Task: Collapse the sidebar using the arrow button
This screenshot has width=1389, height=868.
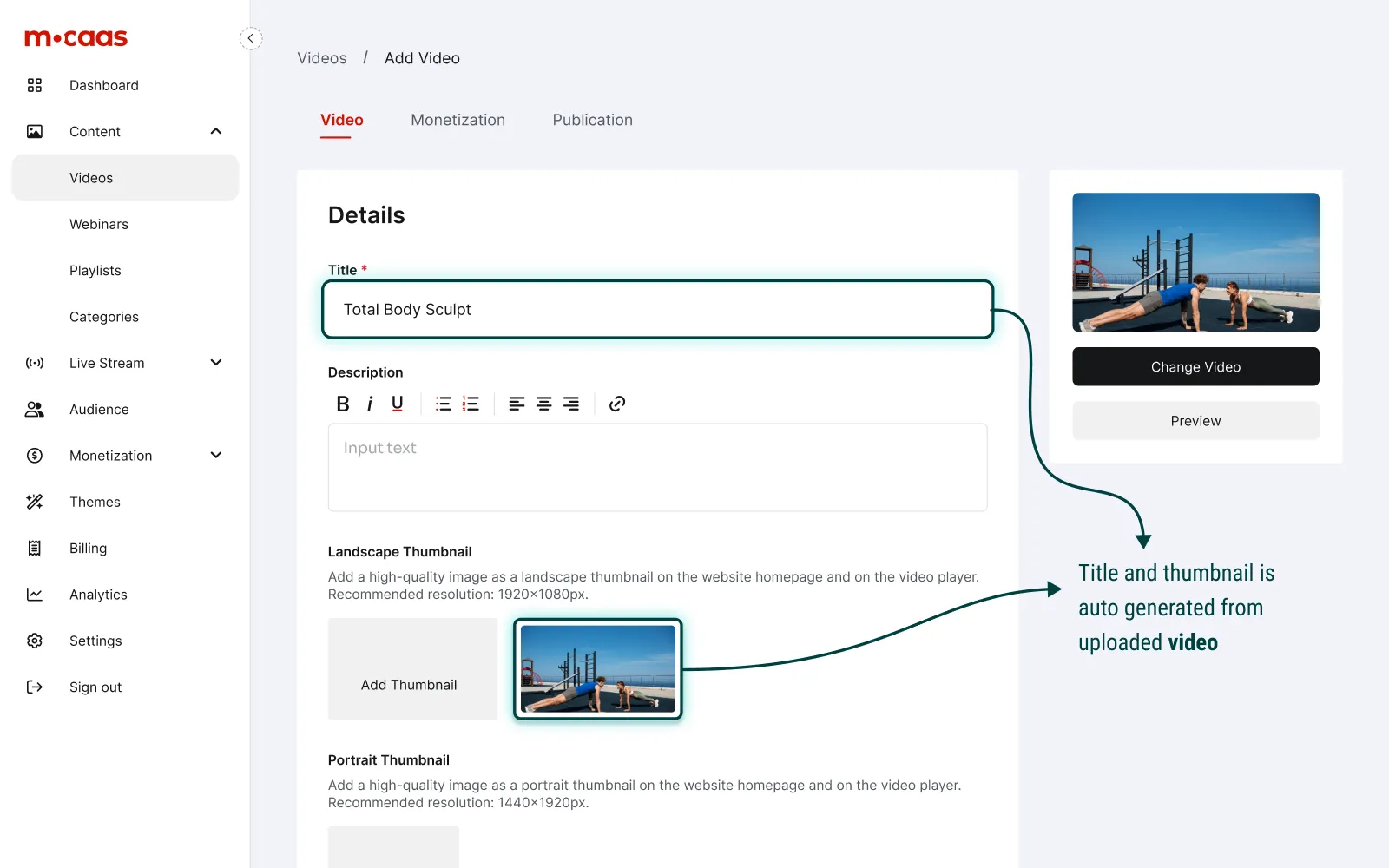Action: tap(251, 38)
